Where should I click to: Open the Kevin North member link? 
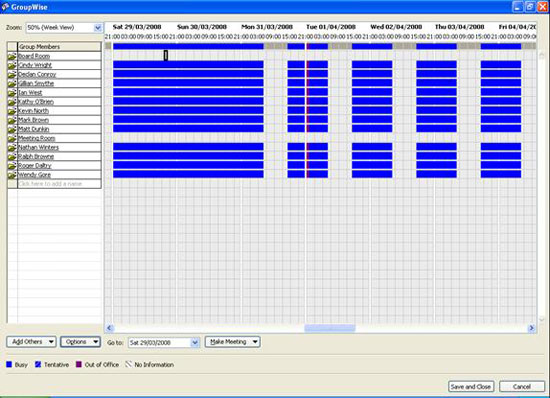coord(33,111)
